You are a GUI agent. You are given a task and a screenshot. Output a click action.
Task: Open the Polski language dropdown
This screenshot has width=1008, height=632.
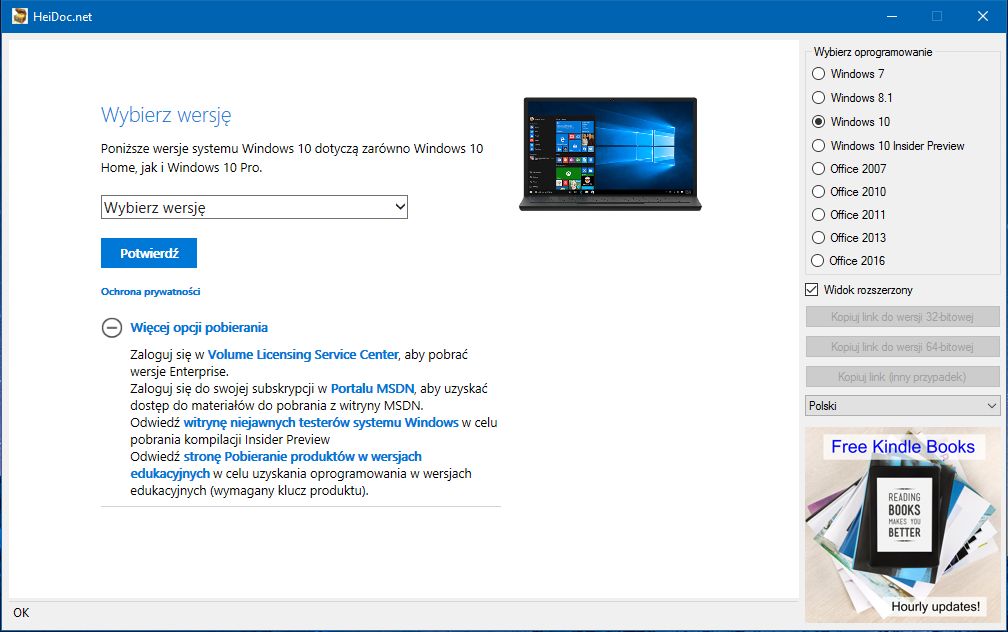click(x=902, y=406)
